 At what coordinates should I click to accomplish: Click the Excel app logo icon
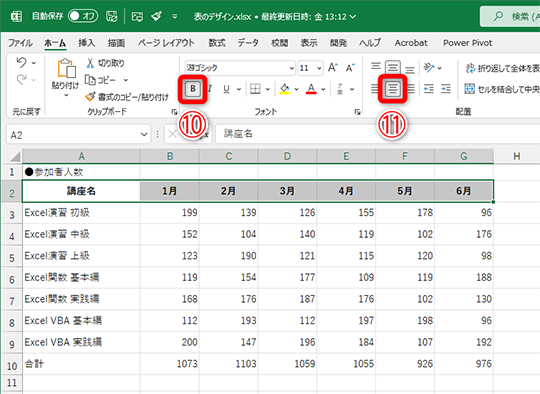(x=16, y=16)
